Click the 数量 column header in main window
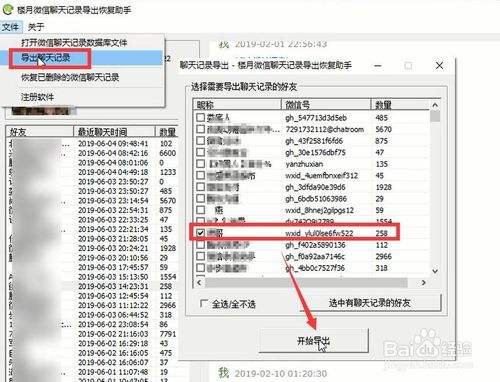500x382 pixels. coord(167,132)
